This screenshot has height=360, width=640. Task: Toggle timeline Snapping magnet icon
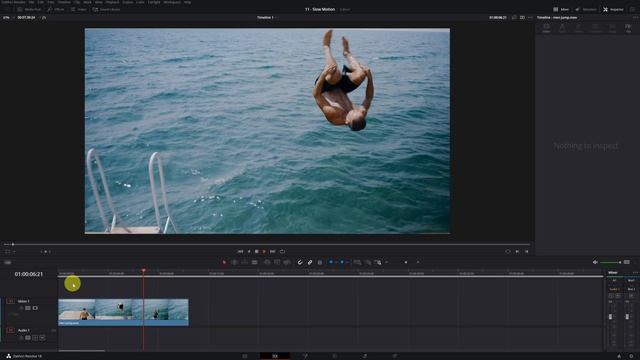point(300,262)
